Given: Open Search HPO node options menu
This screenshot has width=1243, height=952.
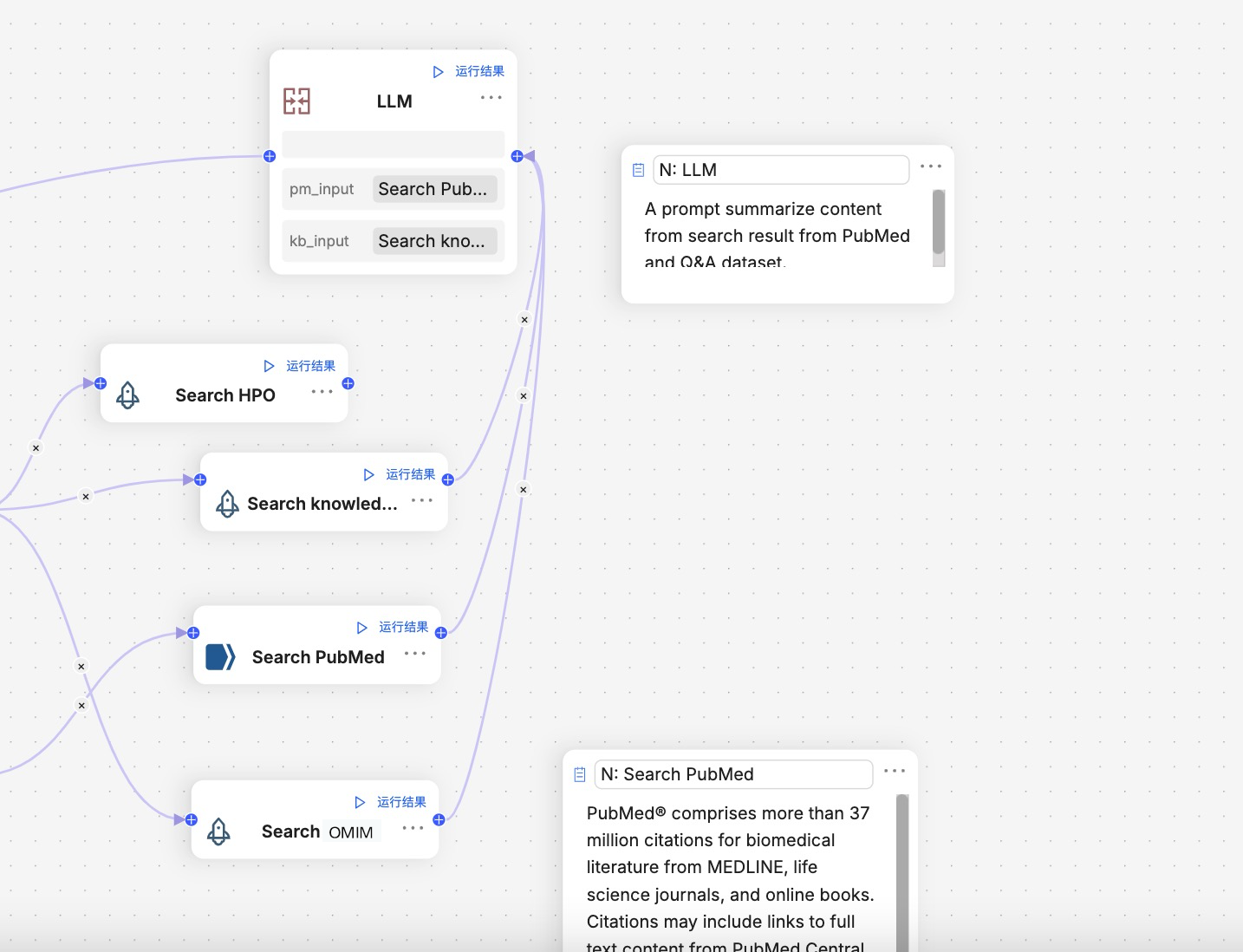Looking at the screenshot, I should tap(322, 392).
